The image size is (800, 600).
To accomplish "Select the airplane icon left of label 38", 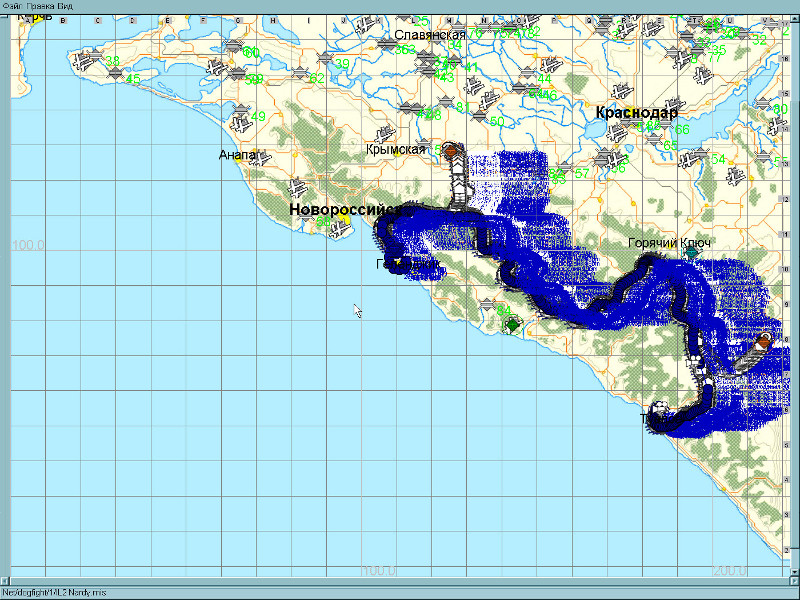I will (84, 60).
